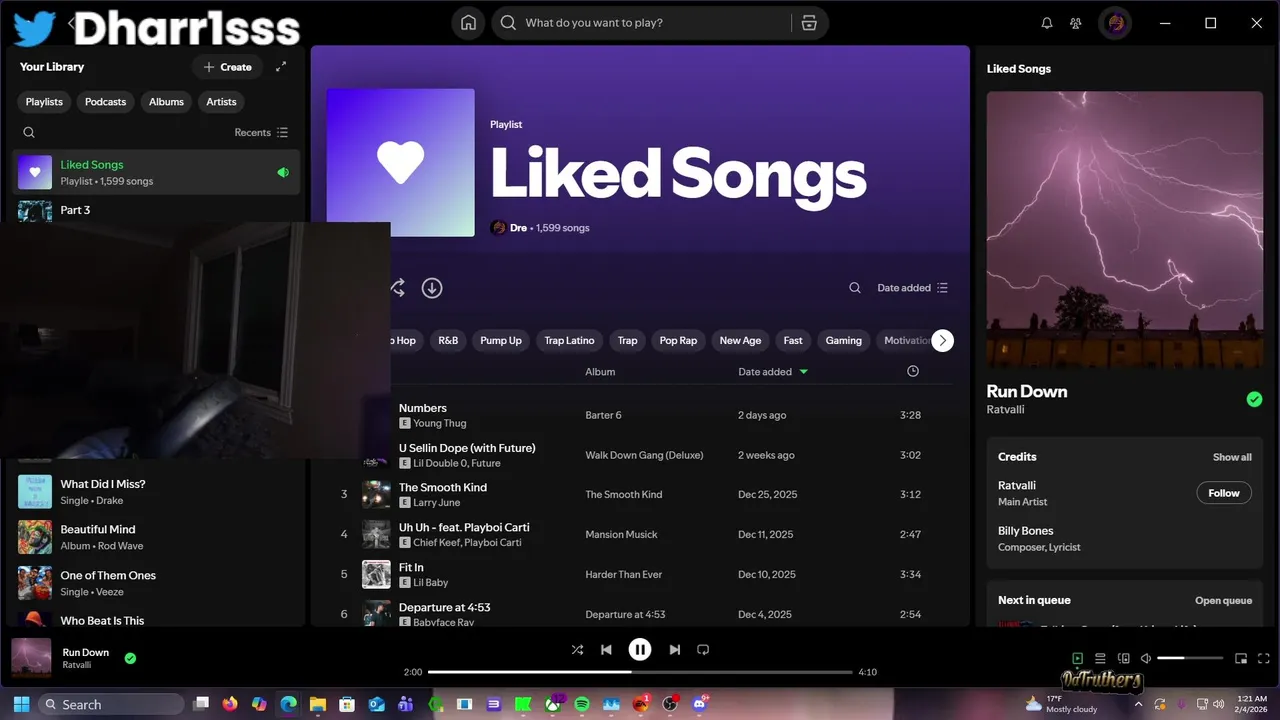Show hidden system tray icons
This screenshot has width=1280, height=720.
1139,704
